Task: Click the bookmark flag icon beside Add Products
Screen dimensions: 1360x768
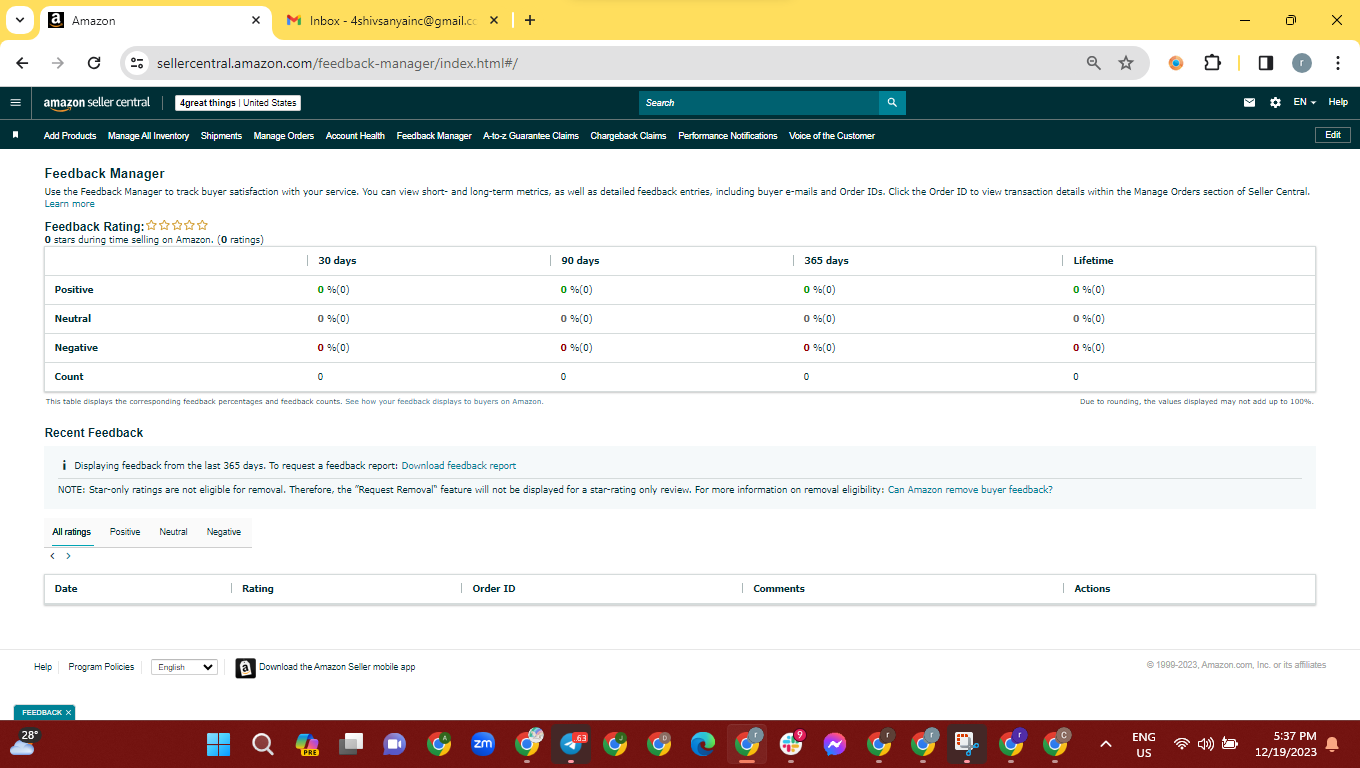Action: tap(15, 135)
